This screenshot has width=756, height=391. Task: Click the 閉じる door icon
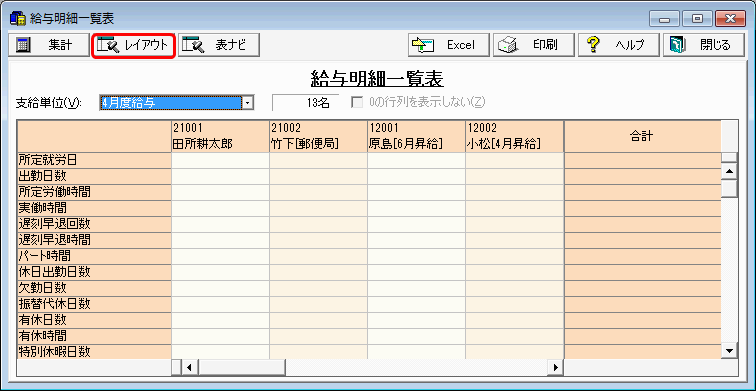(x=678, y=45)
